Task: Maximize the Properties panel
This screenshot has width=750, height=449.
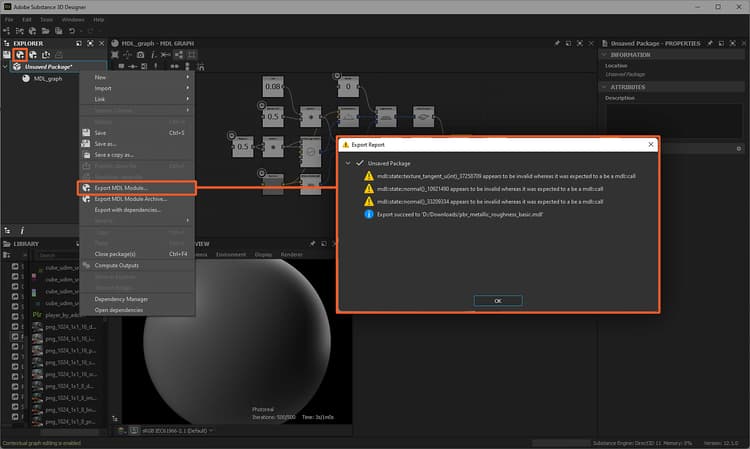Action: tap(732, 44)
